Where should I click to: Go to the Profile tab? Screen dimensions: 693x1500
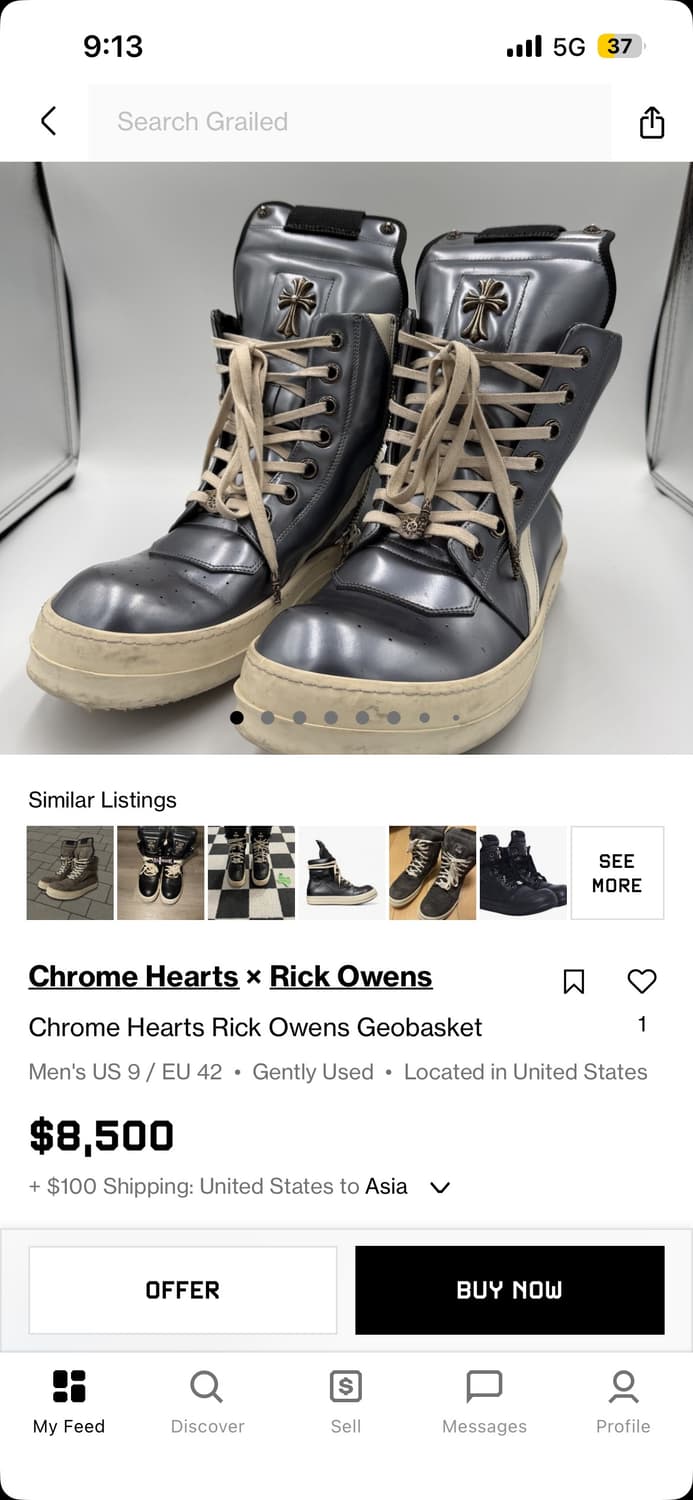coord(623,1402)
